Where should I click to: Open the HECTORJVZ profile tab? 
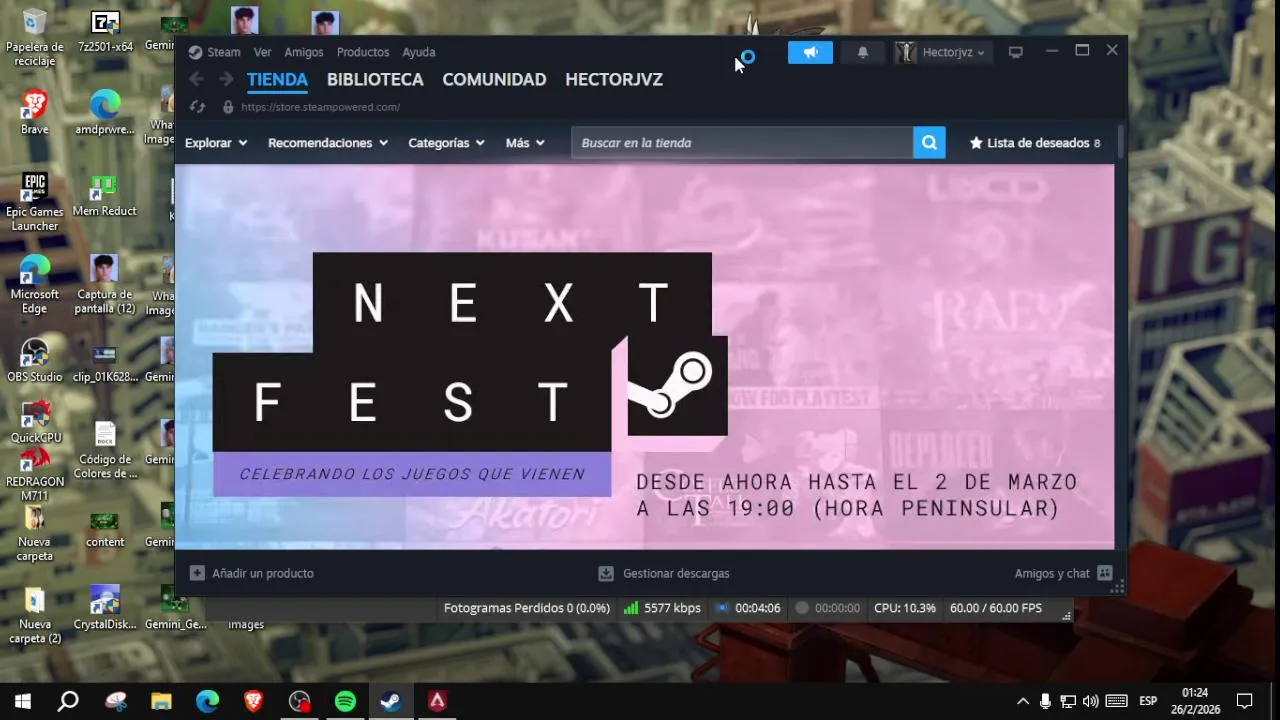(614, 79)
